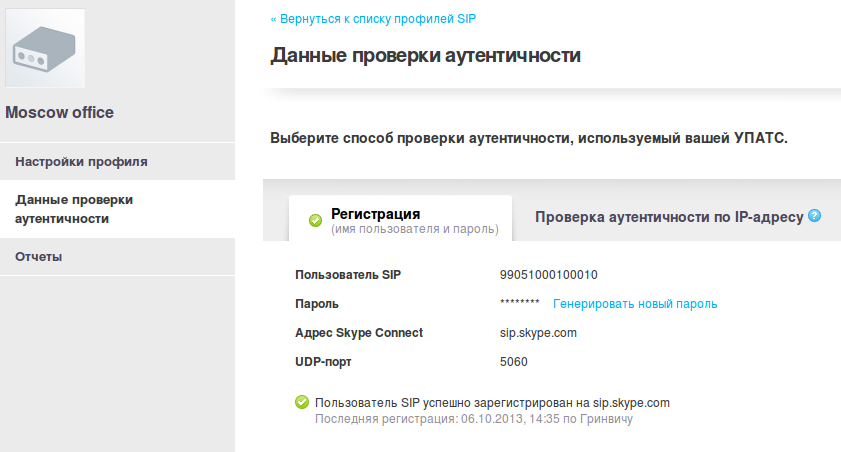
Task: Click the sip.skype.com address value
Action: click(x=538, y=333)
